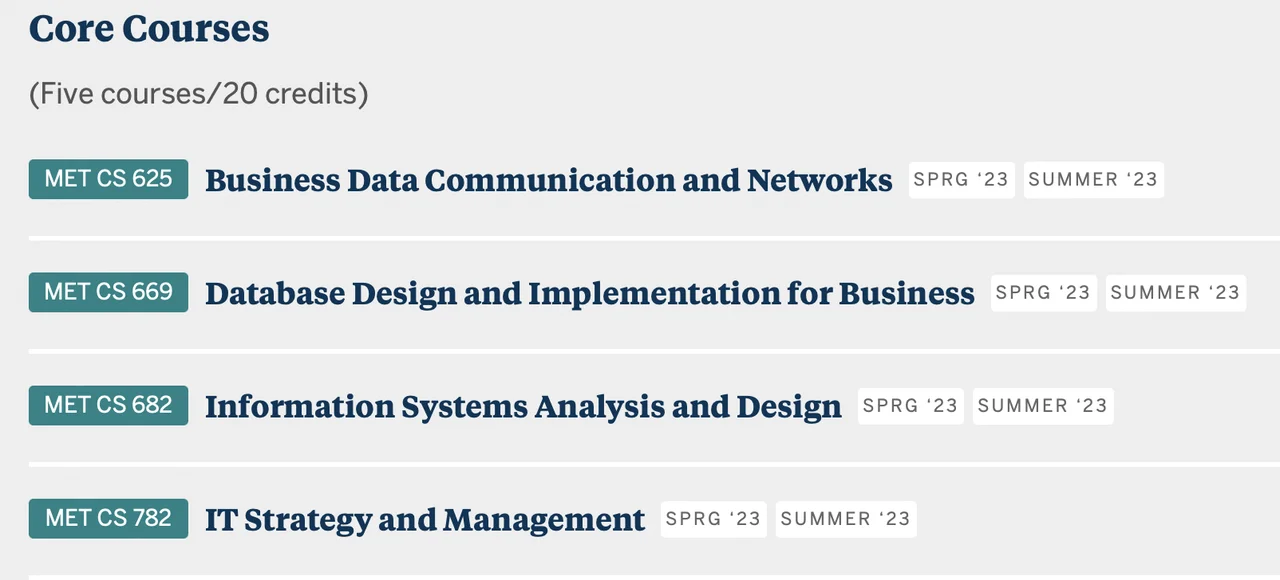Click SPRG '23 tag for IT Strategy
This screenshot has height=580, width=1280.
click(713, 519)
